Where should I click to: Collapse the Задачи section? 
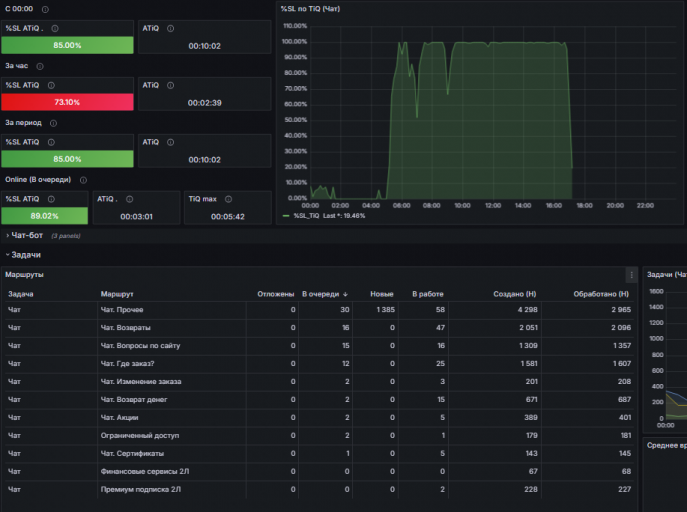click(x=24, y=255)
